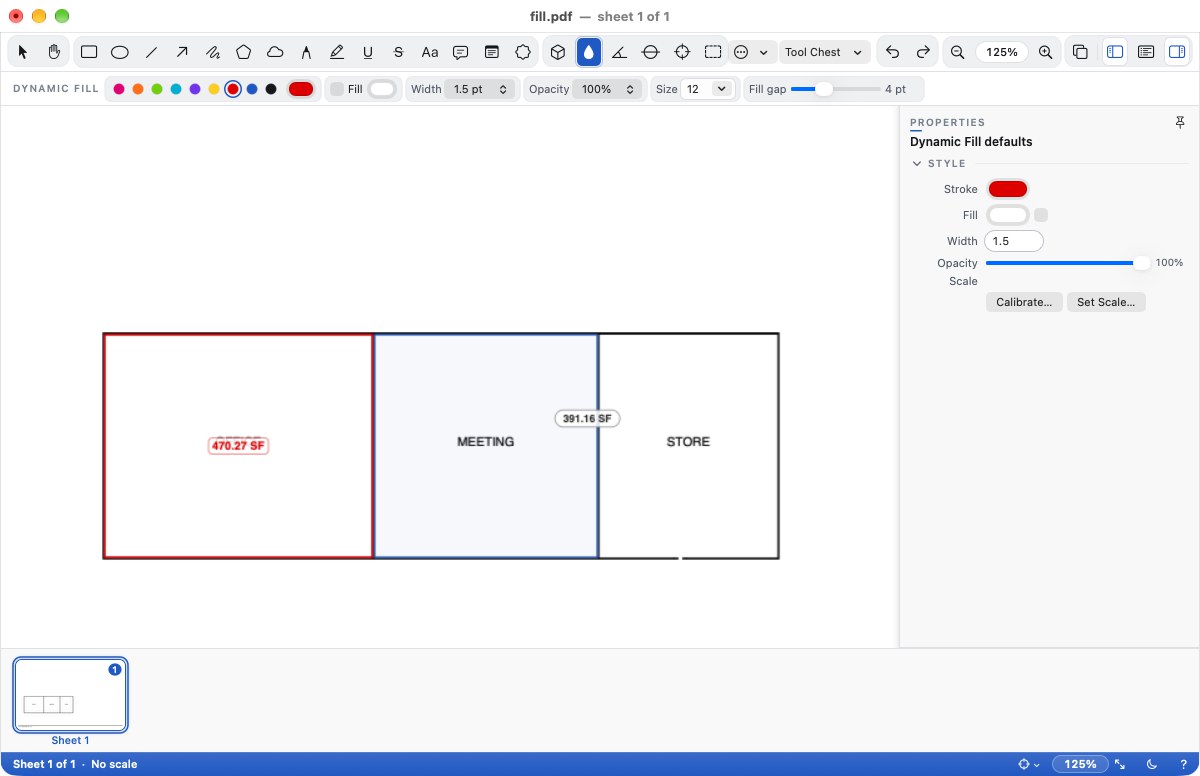Adjust the Properties Opacity slider
The width and height of the screenshot is (1200, 776).
tap(1068, 263)
